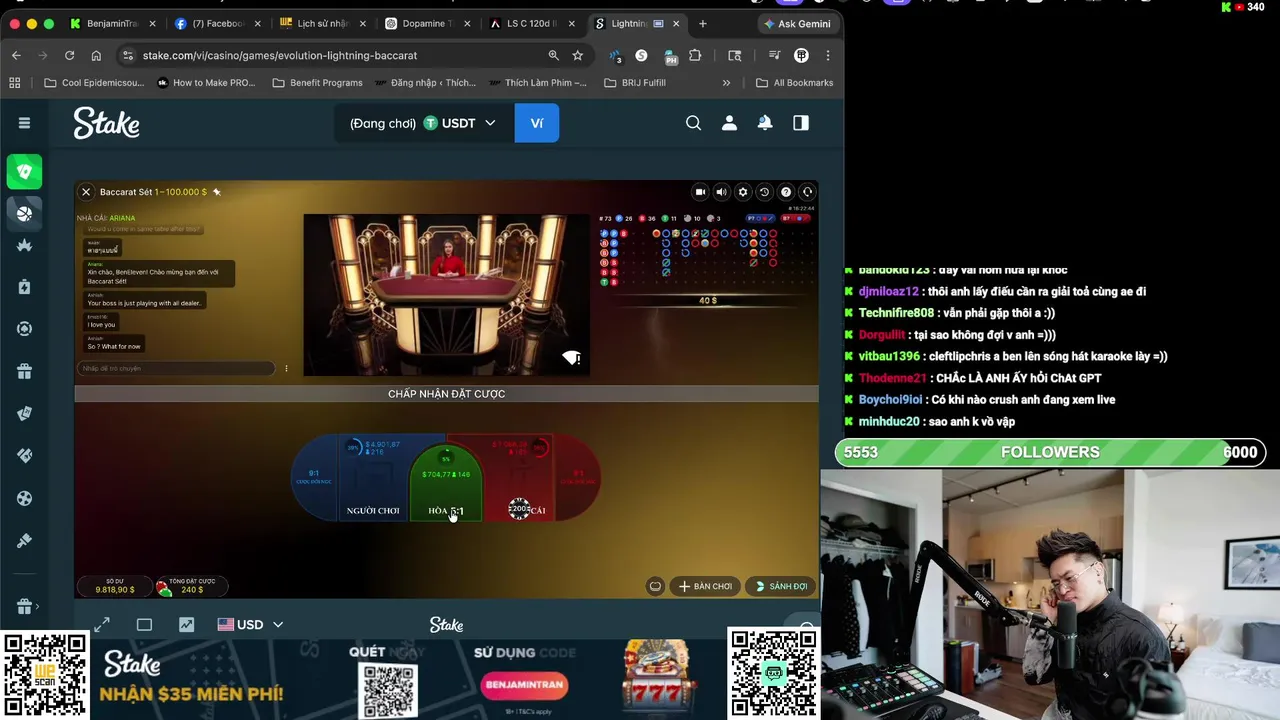Open the BRIJ Fulfill bookmark folder
The height and width of the screenshot is (720, 1280).
[635, 83]
